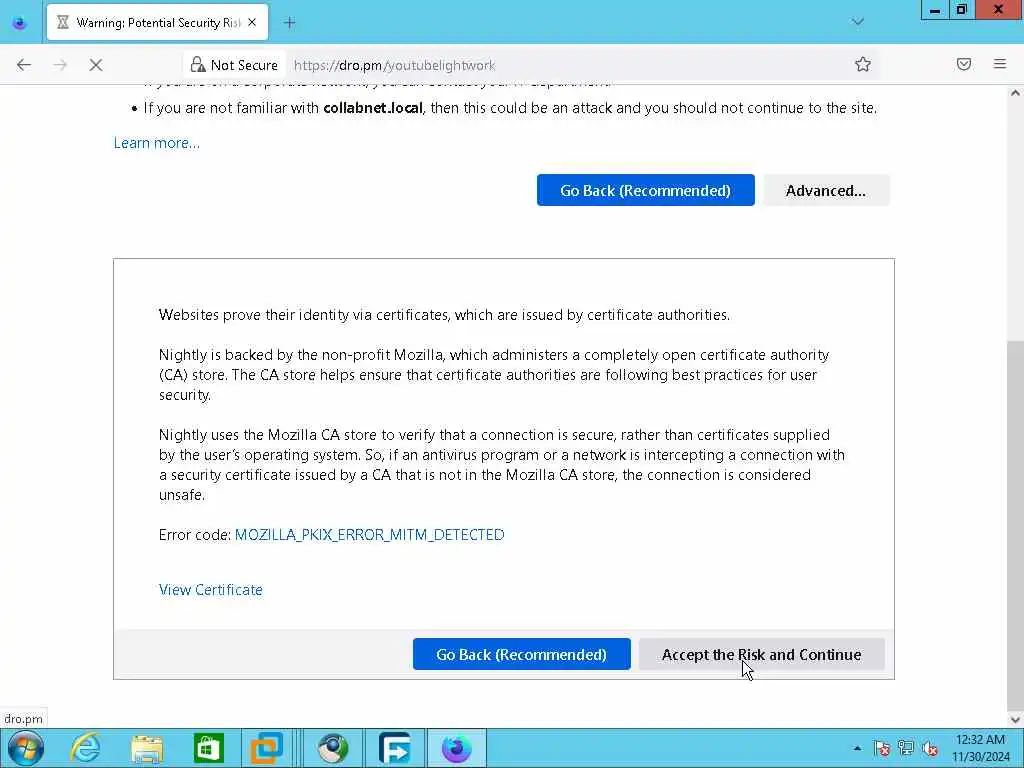Click Accept the Risk and Continue

(761, 654)
